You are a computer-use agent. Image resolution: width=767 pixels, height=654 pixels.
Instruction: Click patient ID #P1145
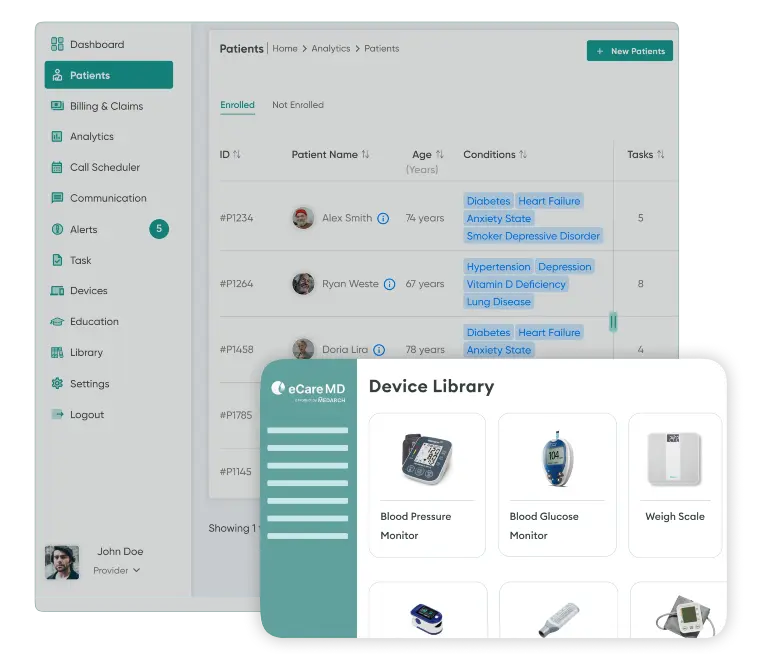click(235, 472)
